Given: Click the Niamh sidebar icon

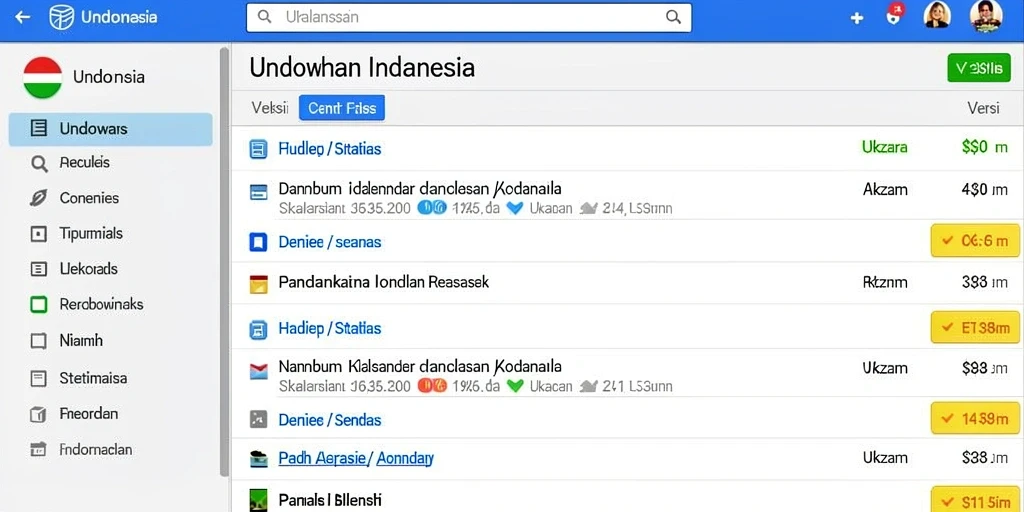Looking at the screenshot, I should [39, 340].
